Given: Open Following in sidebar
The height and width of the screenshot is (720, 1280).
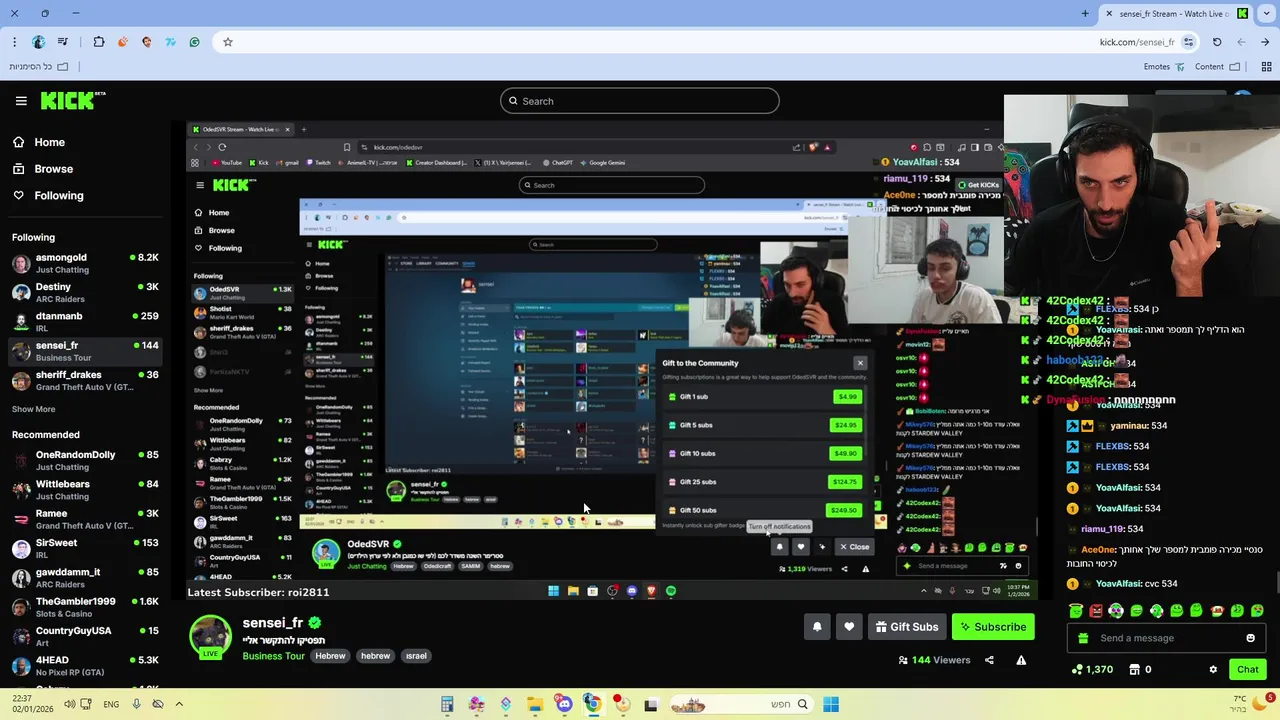Looking at the screenshot, I should pyautogui.click(x=48, y=196).
